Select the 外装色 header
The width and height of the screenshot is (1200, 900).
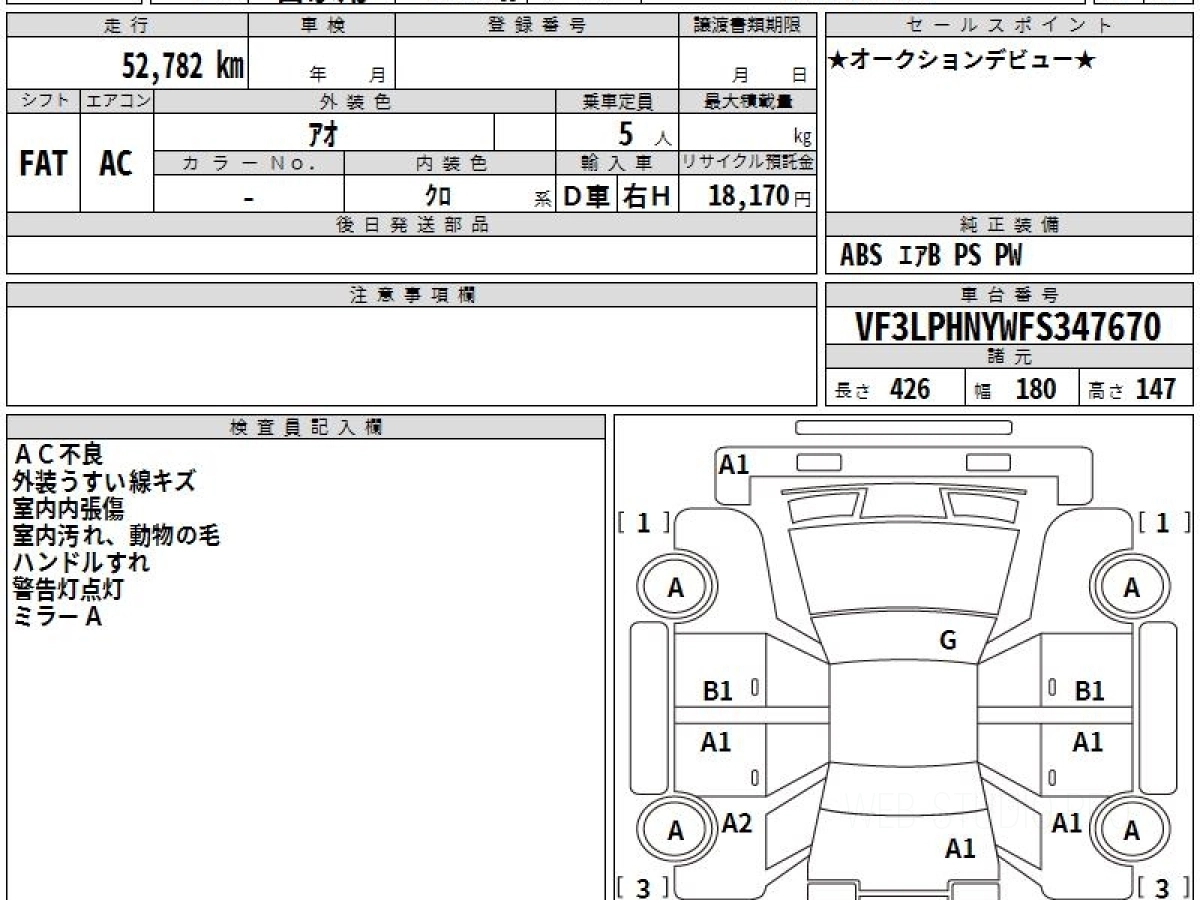(x=355, y=101)
